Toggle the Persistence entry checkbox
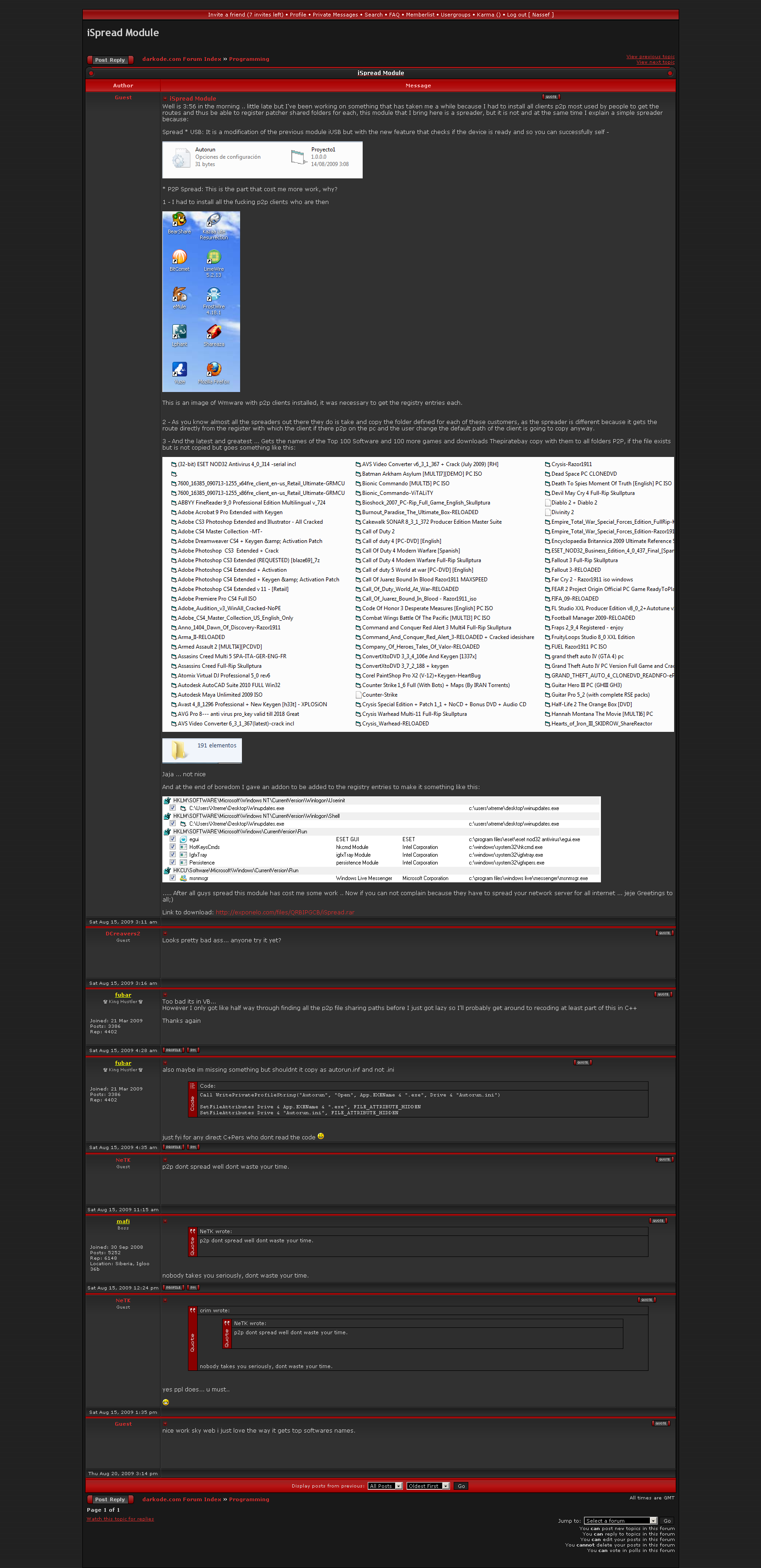Screen dimensions: 761x1568 (x=173, y=863)
